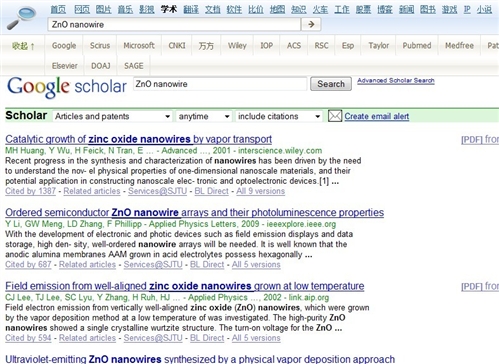Open the 博客 top navigation link

tap(385, 10)
